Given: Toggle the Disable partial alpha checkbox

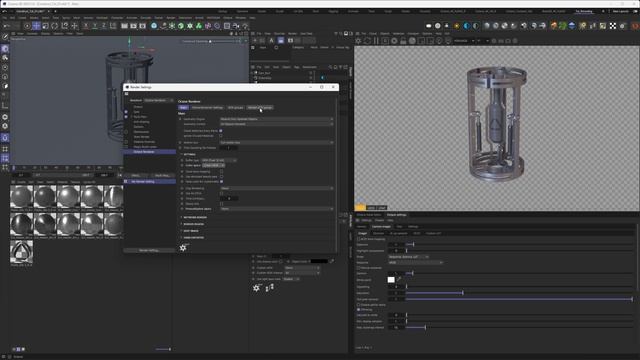Looking at the screenshot, I should pos(359,304).
